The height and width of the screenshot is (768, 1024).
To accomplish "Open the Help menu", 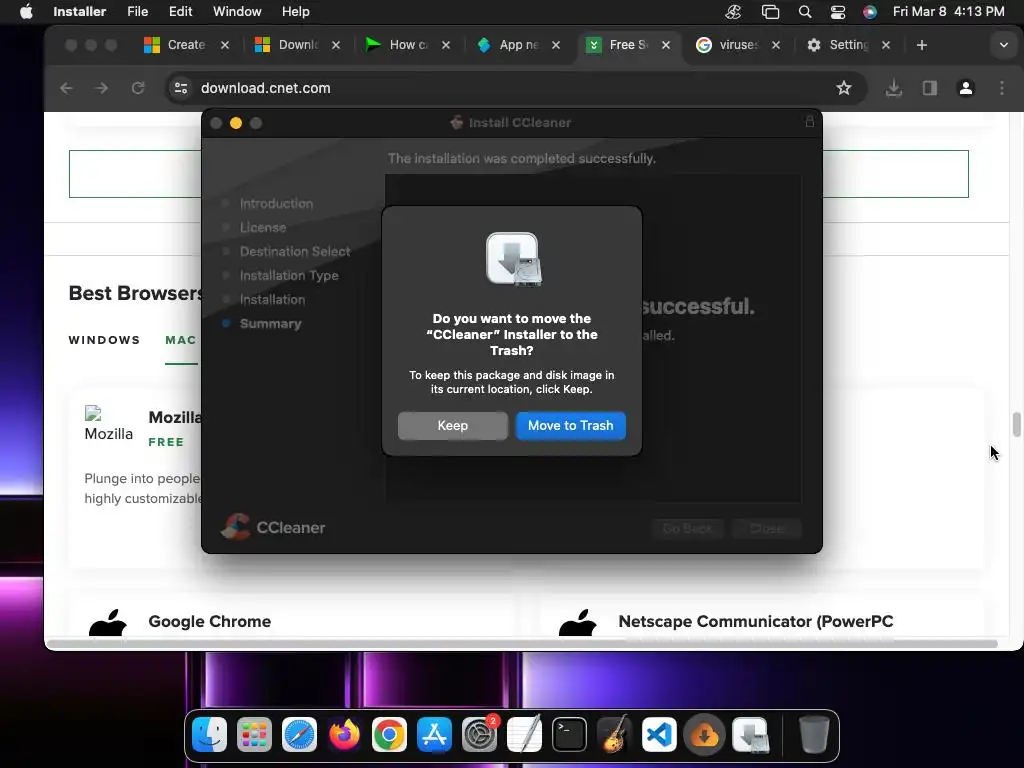I will point(295,12).
